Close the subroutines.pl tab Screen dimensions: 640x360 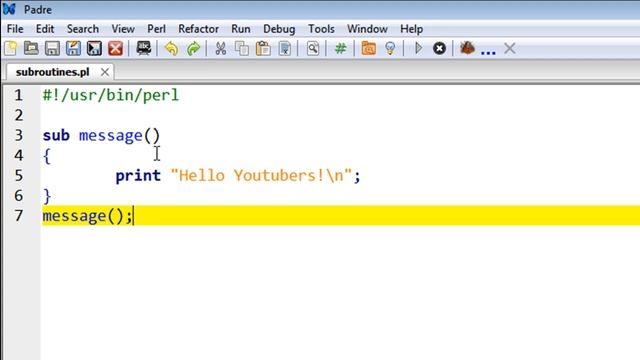(105, 72)
